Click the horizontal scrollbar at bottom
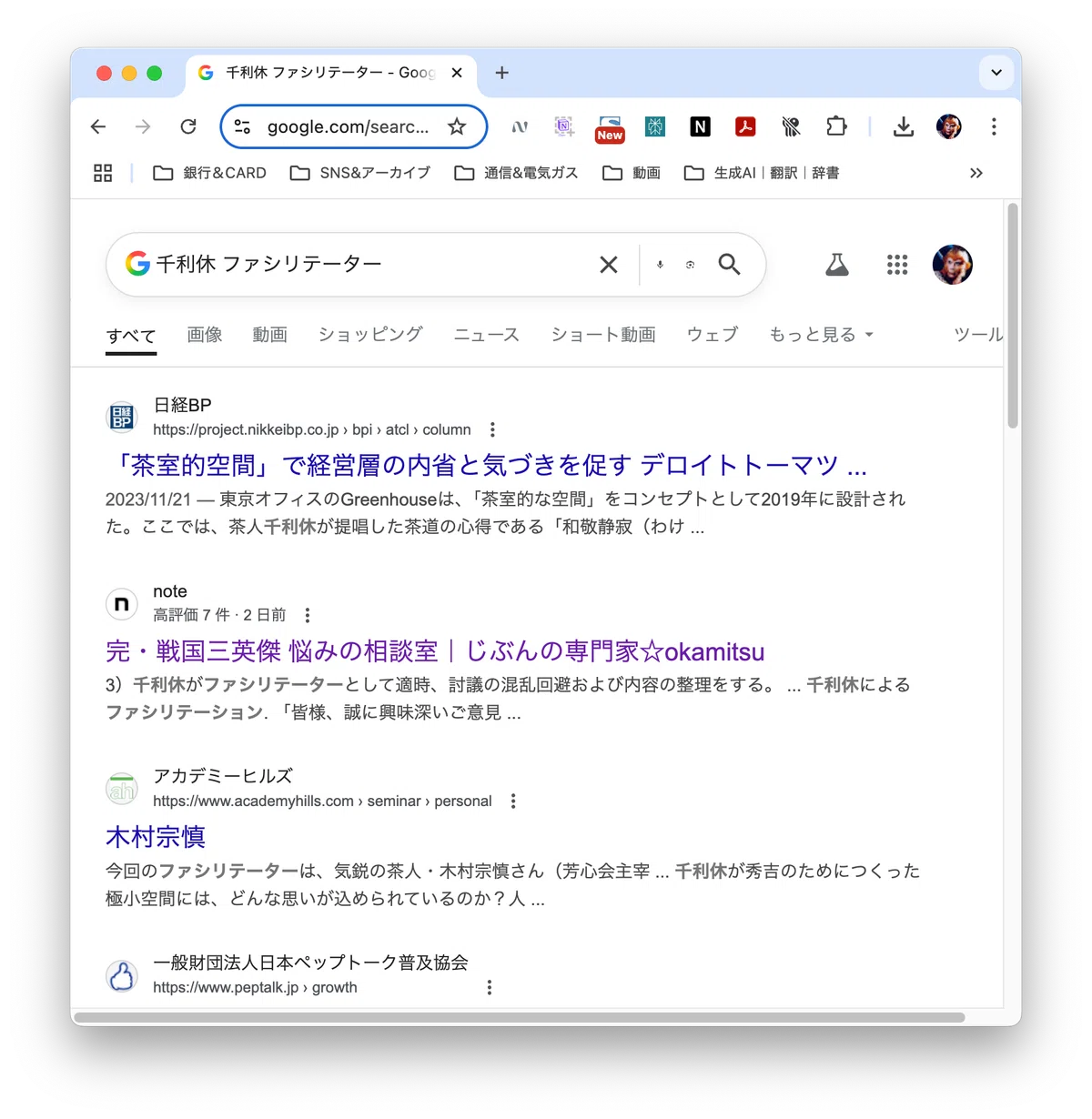This screenshot has width=1092, height=1119. pos(520,1017)
